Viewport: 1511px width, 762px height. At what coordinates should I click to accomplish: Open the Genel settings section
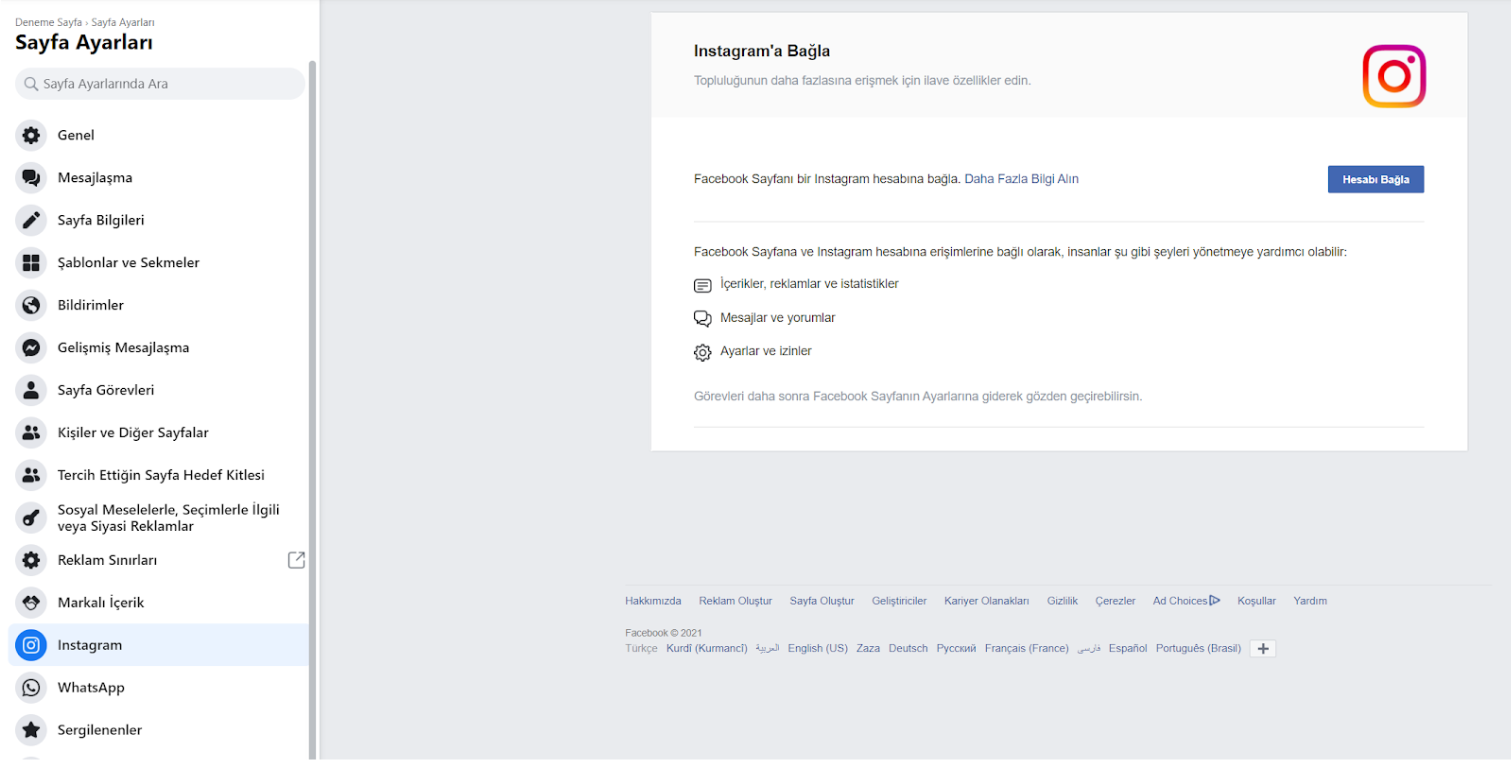point(158,135)
